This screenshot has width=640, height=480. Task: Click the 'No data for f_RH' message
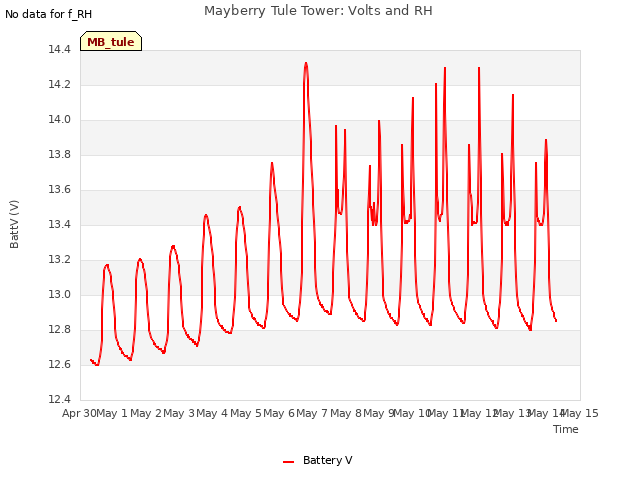click(48, 14)
